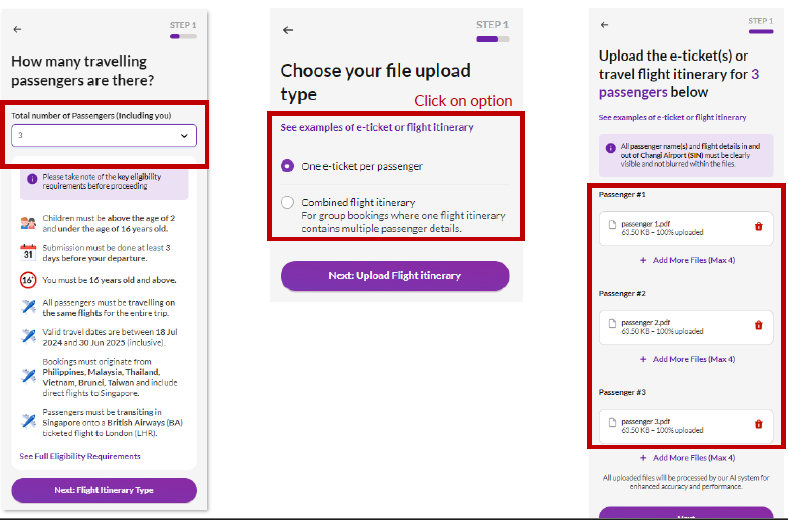
Task: Select Combined flight itinerary option
Action: click(288, 202)
